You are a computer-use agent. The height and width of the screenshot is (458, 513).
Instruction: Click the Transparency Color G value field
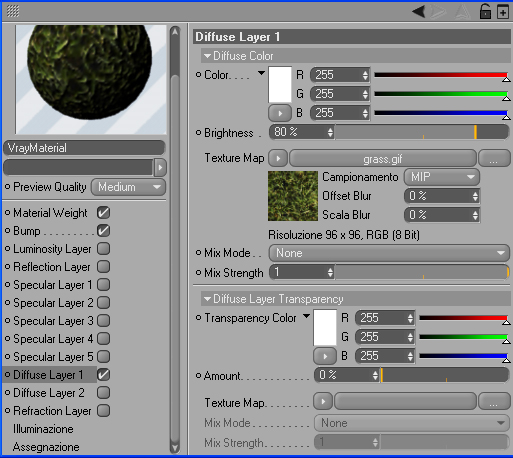tap(385, 337)
